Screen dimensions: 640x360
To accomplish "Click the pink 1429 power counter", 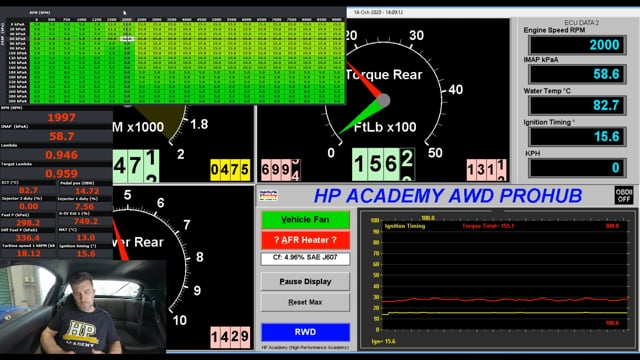I will (230, 337).
